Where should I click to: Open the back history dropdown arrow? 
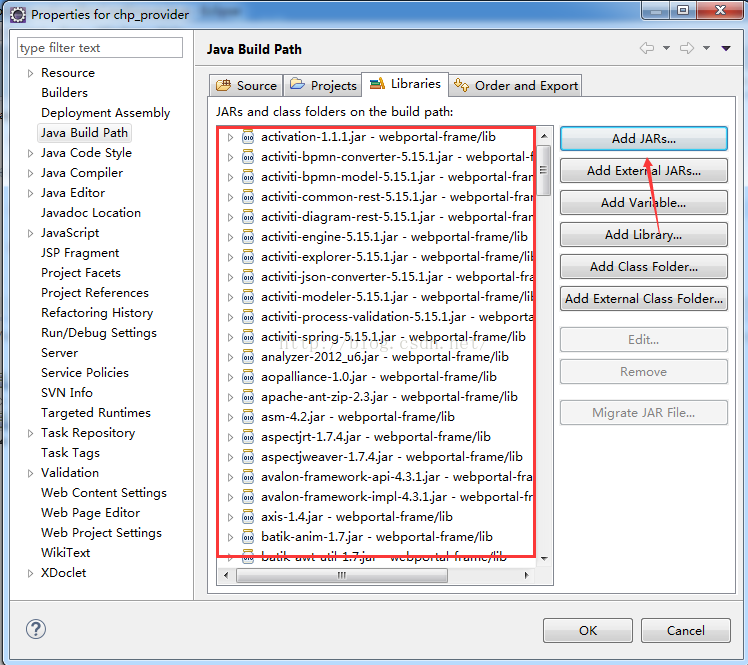click(x=666, y=48)
